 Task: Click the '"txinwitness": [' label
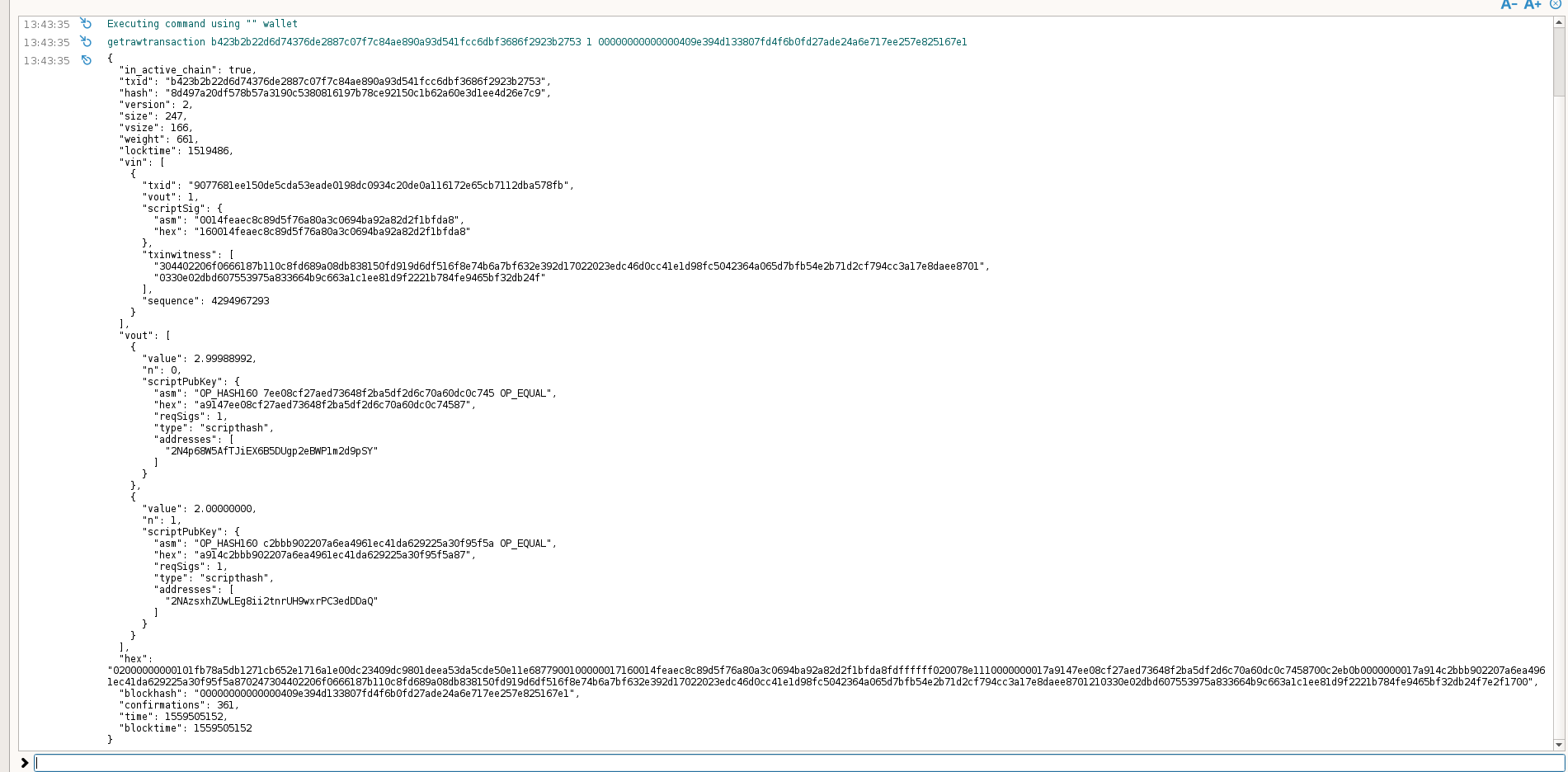click(x=188, y=255)
